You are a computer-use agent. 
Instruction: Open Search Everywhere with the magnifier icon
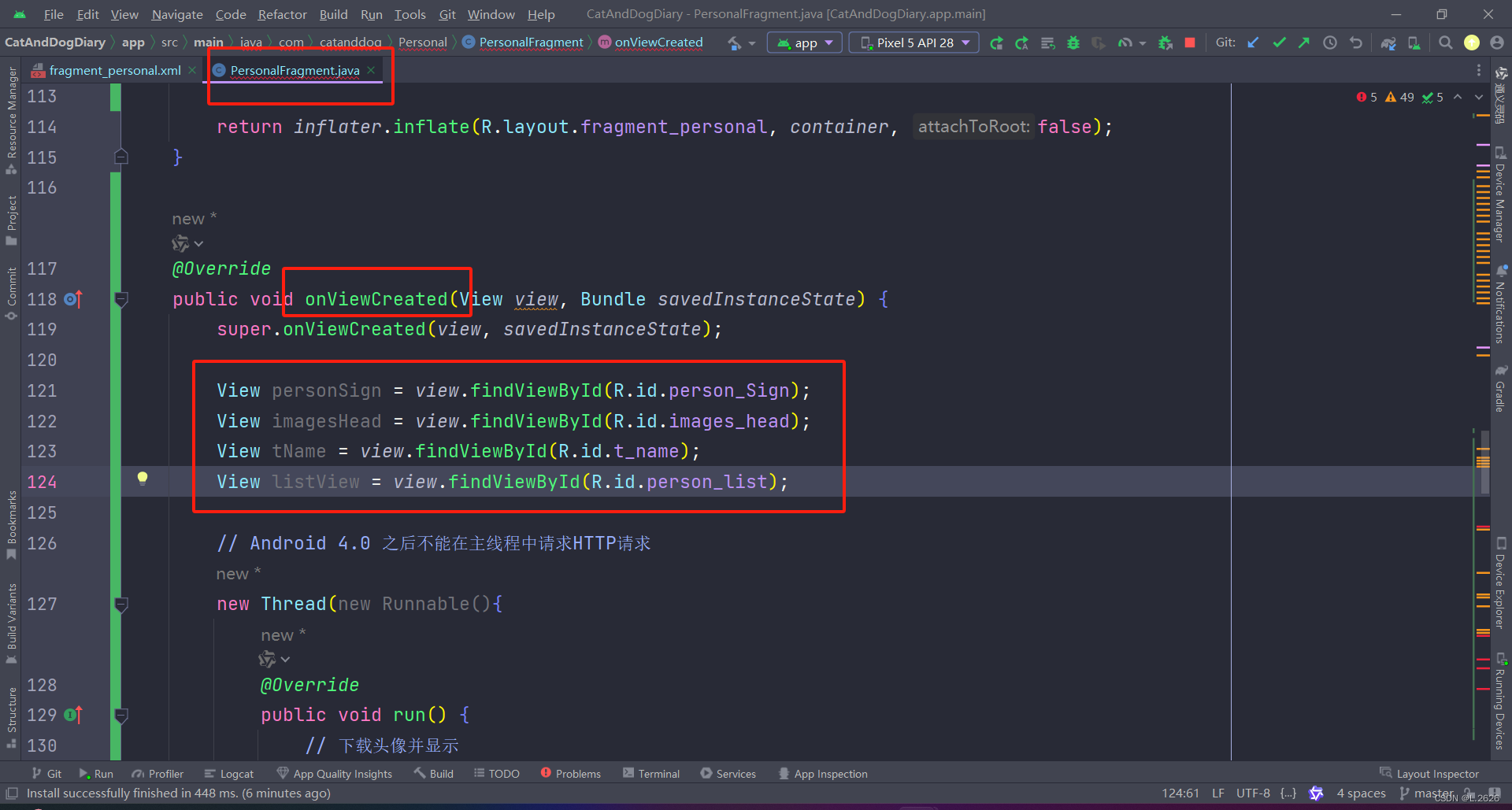1445,43
